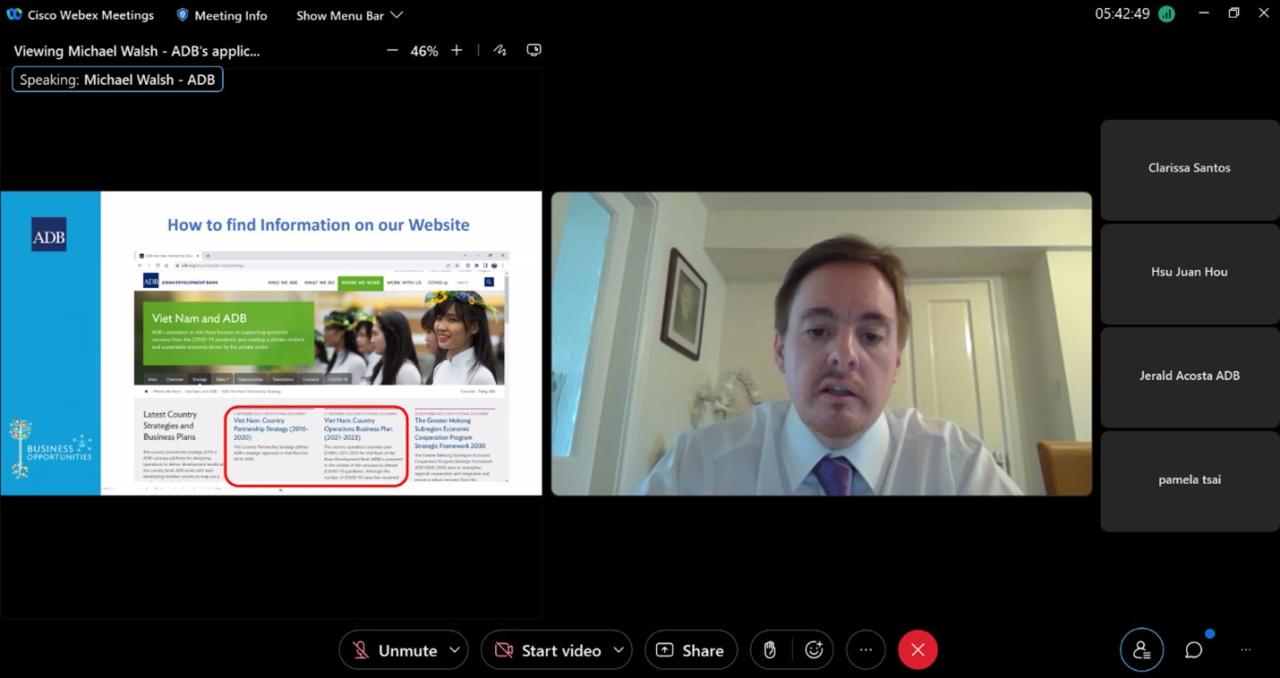The image size is (1280, 678).
Task: Click the shared ADB slide content
Action: 271,343
